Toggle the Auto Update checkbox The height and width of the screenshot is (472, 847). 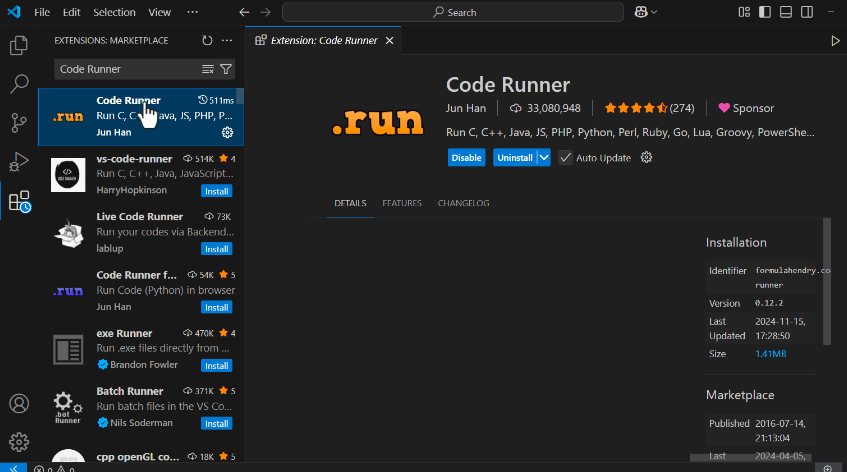pyautogui.click(x=565, y=158)
